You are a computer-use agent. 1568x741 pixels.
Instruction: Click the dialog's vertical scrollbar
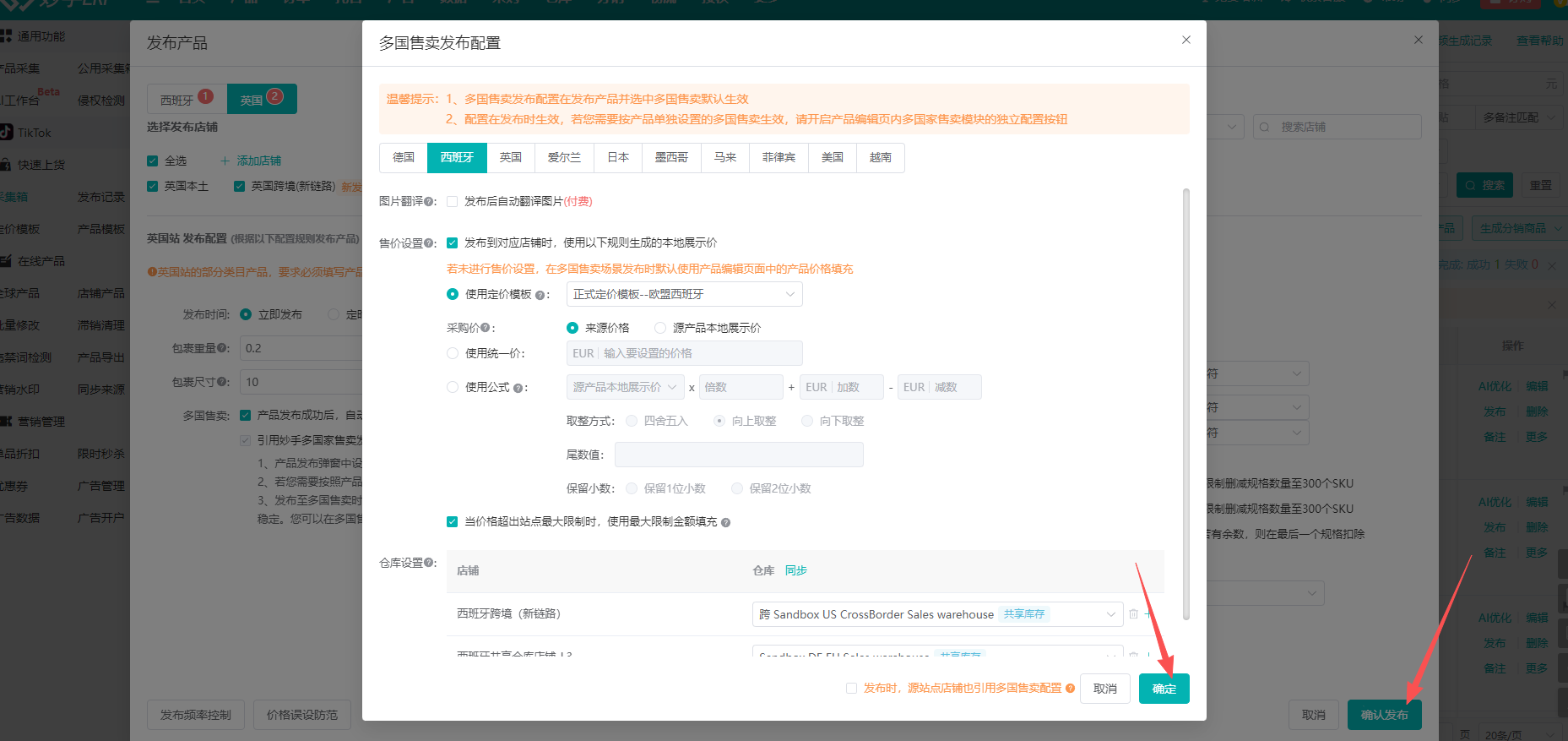coord(1185,404)
